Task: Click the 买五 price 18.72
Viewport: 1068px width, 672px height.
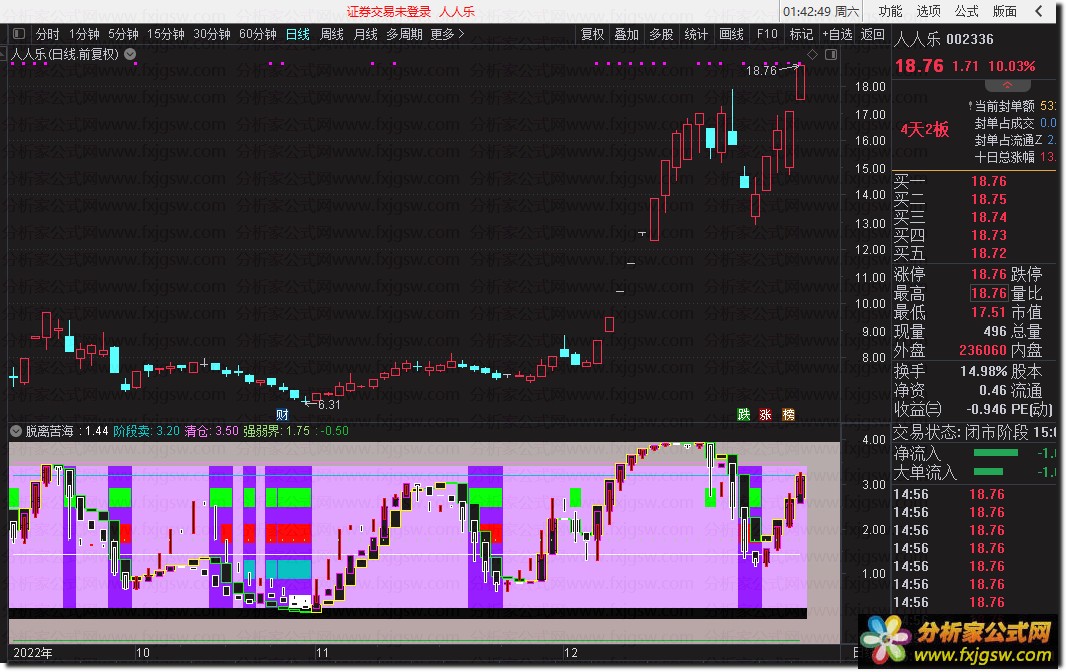Action: pyautogui.click(x=988, y=253)
